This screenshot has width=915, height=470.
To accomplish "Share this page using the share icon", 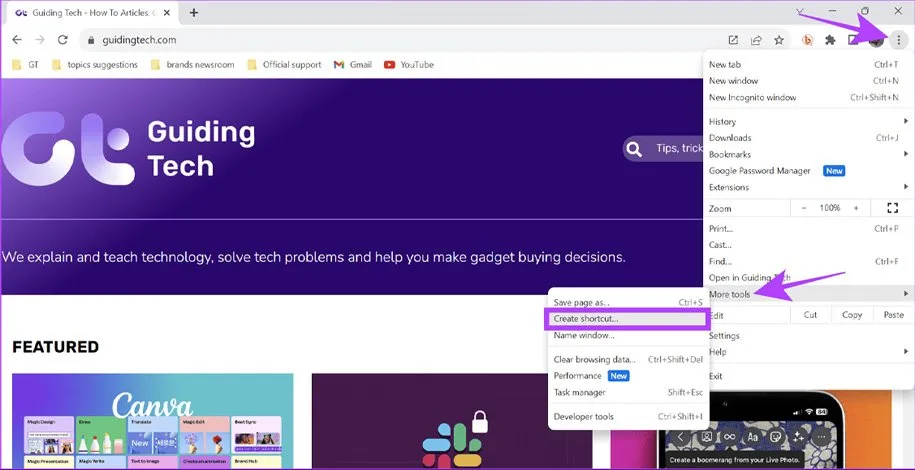I will (x=756, y=40).
